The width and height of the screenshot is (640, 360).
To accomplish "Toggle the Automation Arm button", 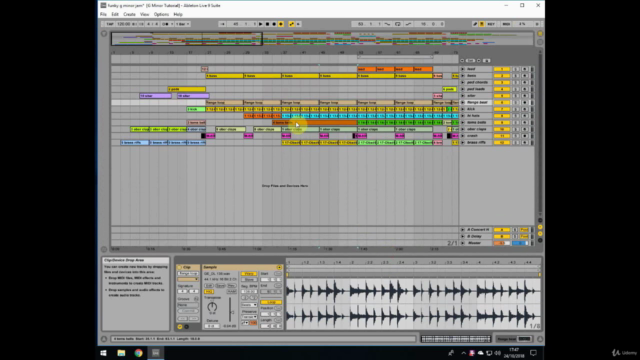I will tap(291, 24).
